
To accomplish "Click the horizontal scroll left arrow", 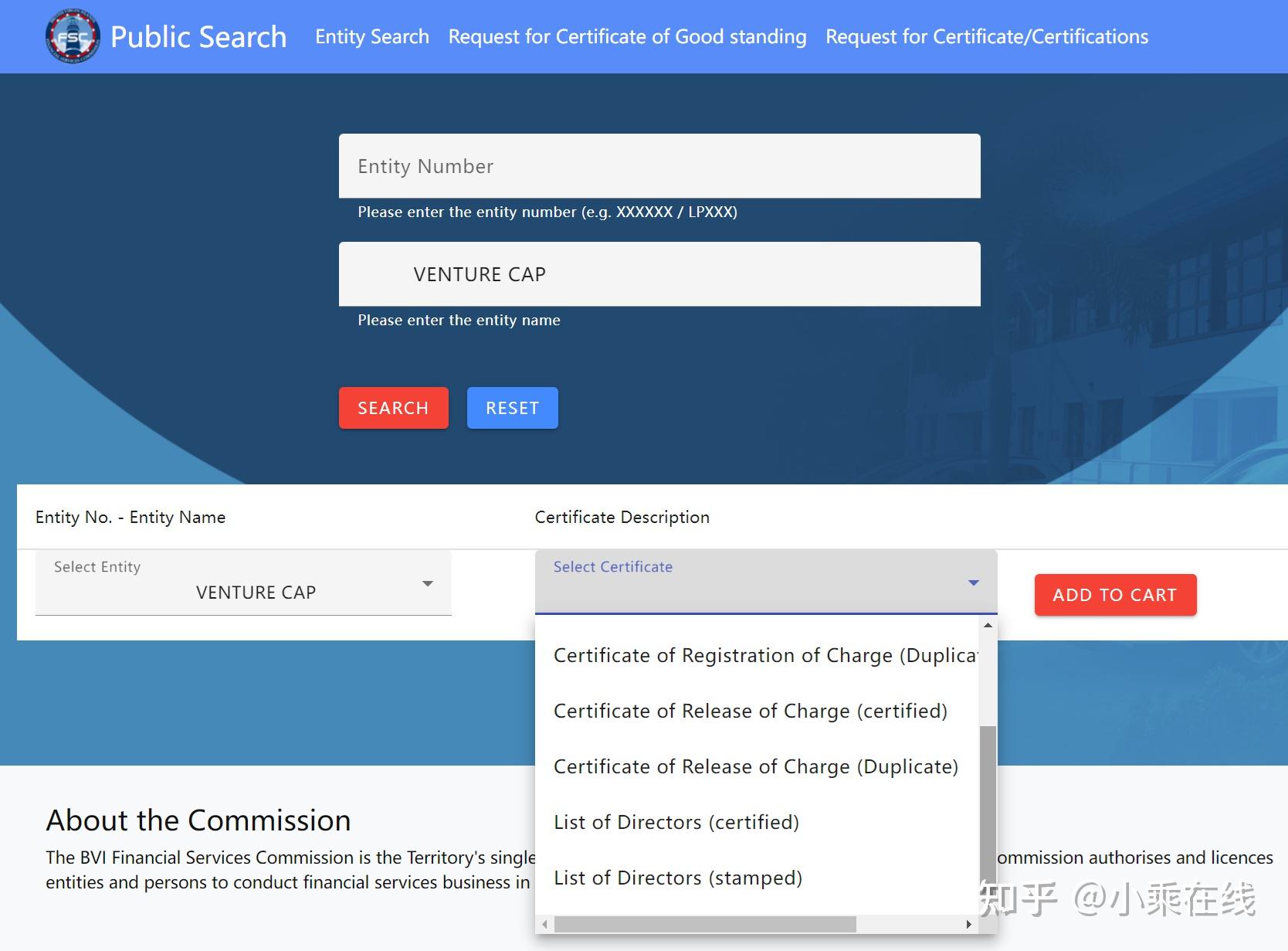I will pyautogui.click(x=544, y=924).
